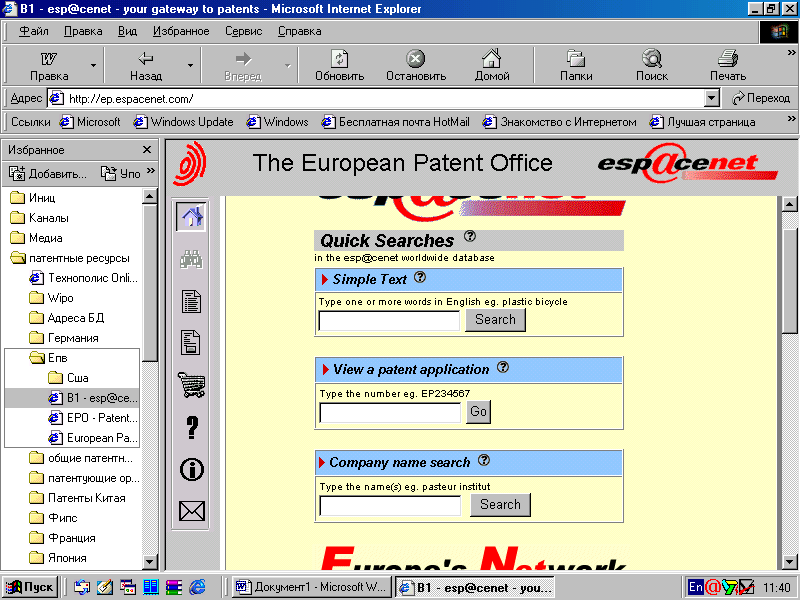This screenshot has width=800, height=600.
Task: Open help icon next to View a patent application
Action: pos(503,367)
